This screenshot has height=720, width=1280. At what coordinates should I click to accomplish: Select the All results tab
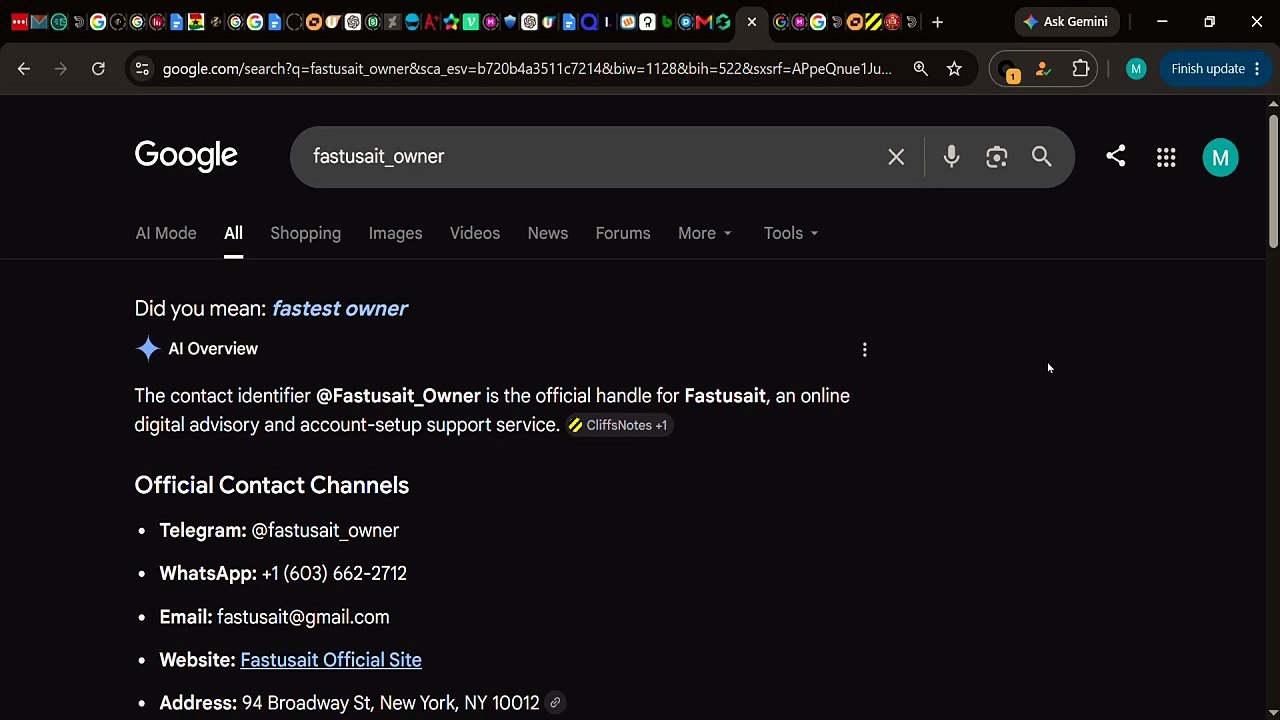233,233
